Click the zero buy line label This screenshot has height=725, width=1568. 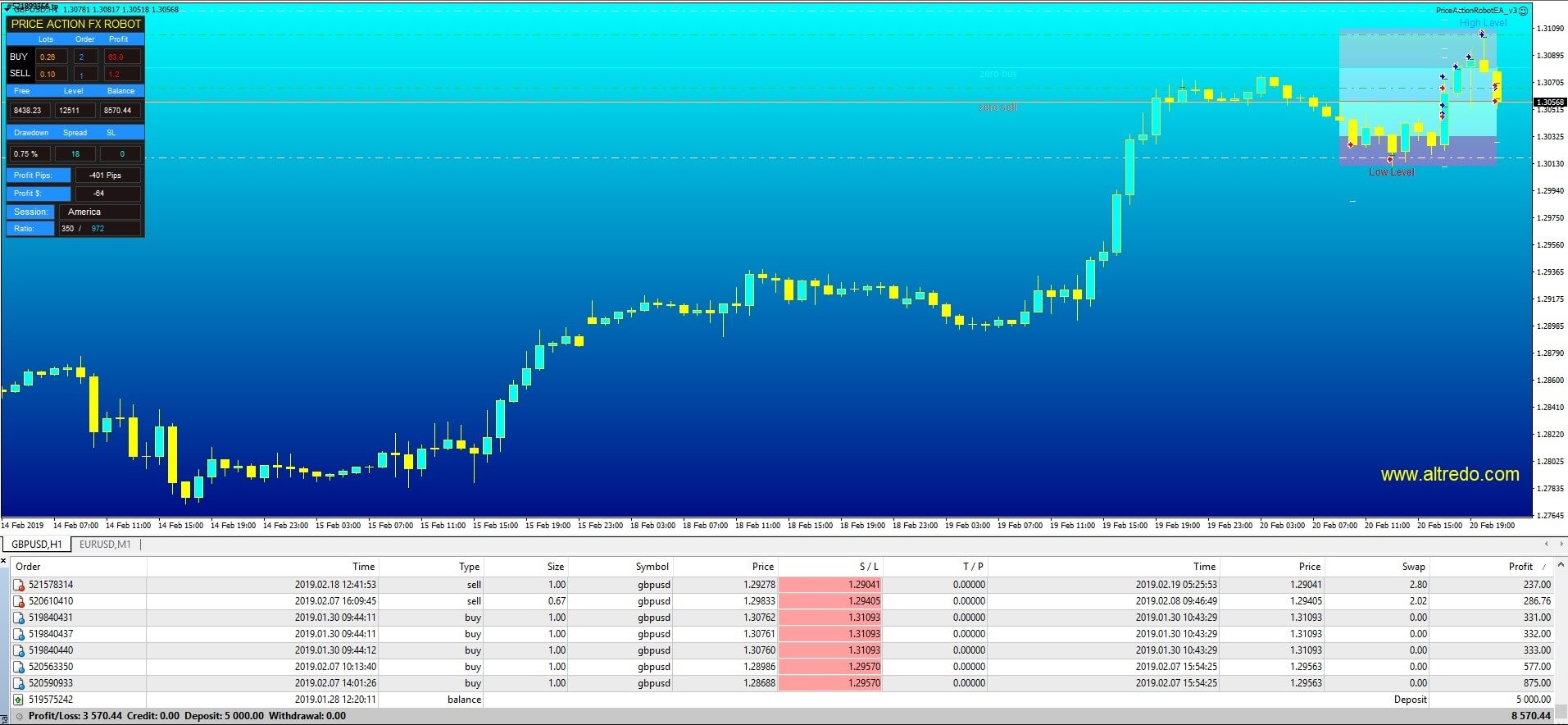tap(998, 74)
